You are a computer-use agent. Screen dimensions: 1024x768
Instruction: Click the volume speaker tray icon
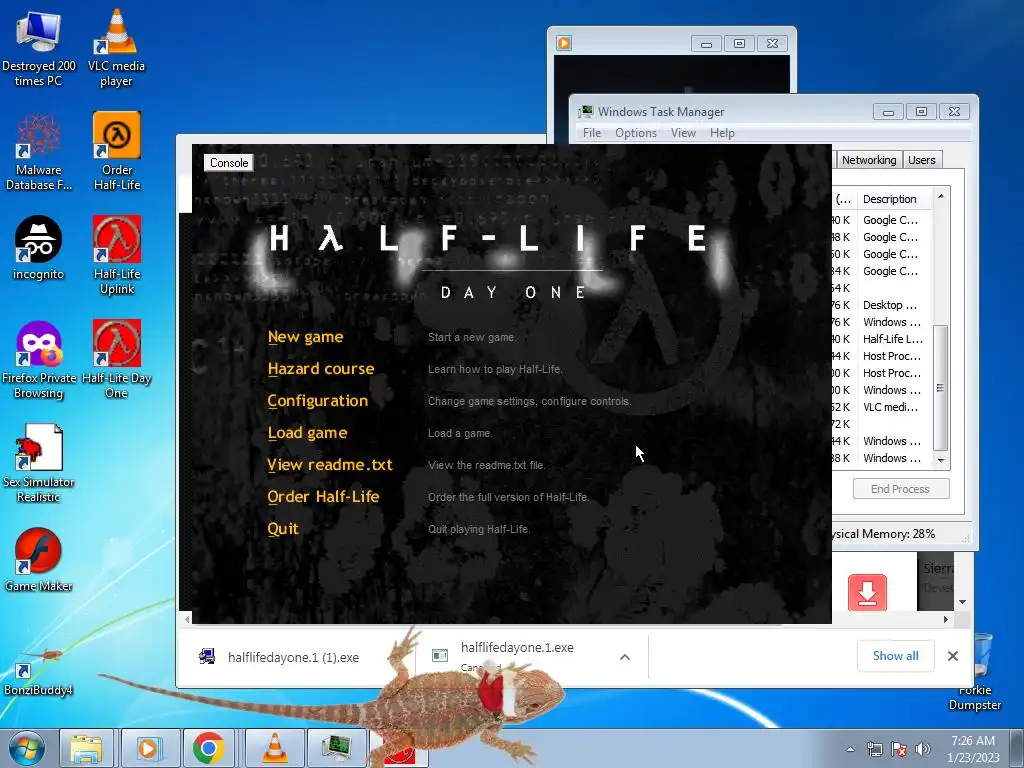coord(922,750)
